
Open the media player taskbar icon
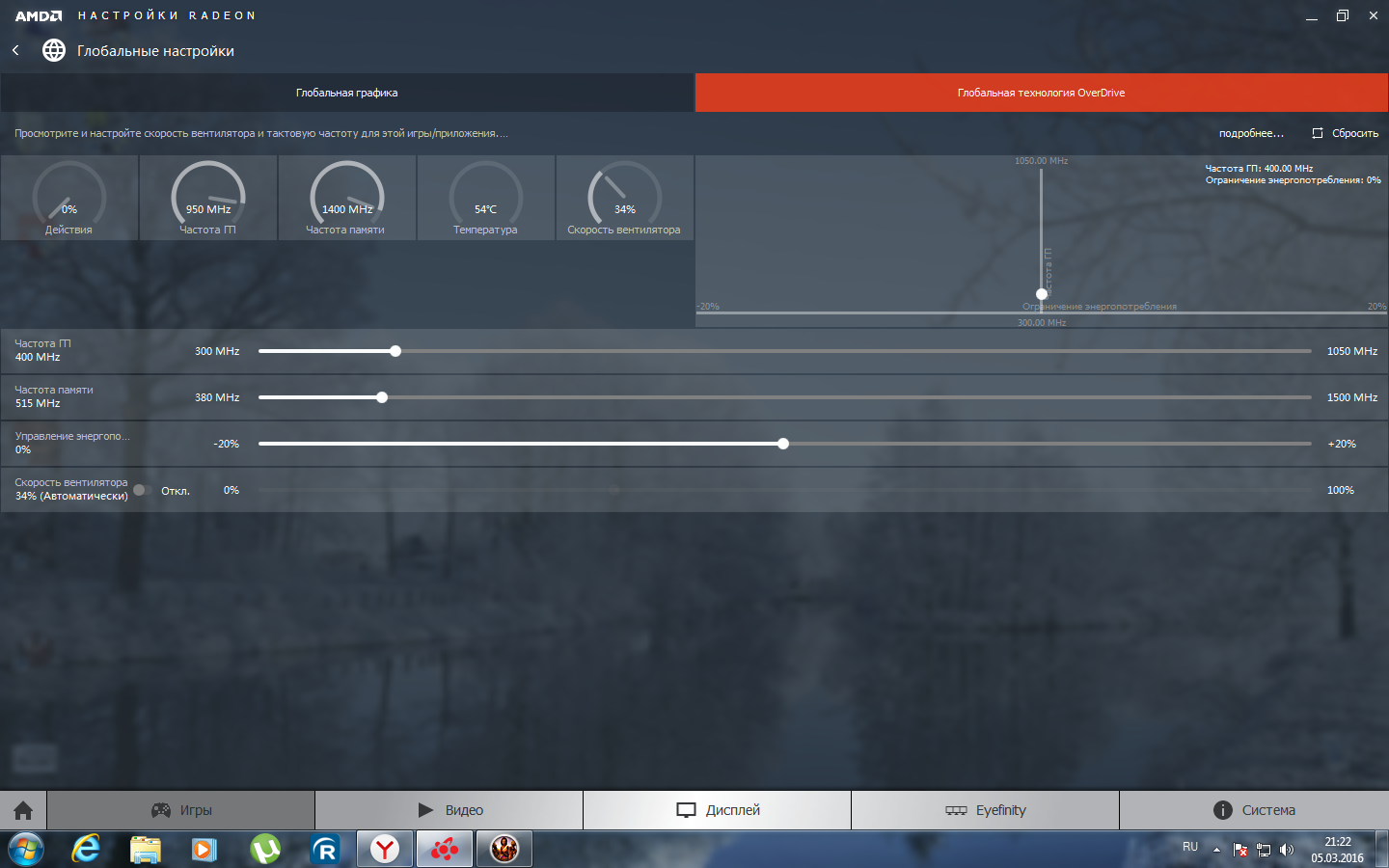click(x=204, y=849)
